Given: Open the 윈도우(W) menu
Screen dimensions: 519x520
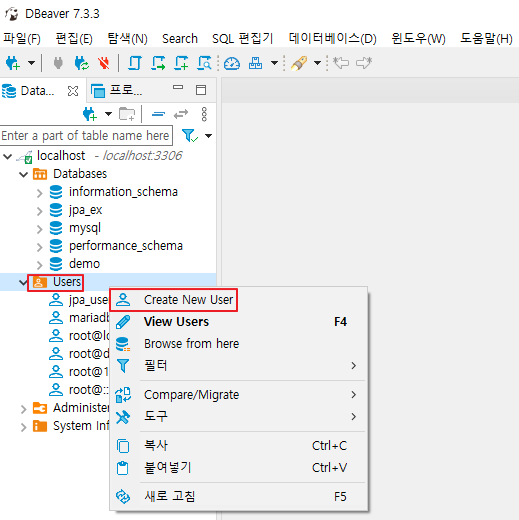Looking at the screenshot, I should tap(418, 39).
